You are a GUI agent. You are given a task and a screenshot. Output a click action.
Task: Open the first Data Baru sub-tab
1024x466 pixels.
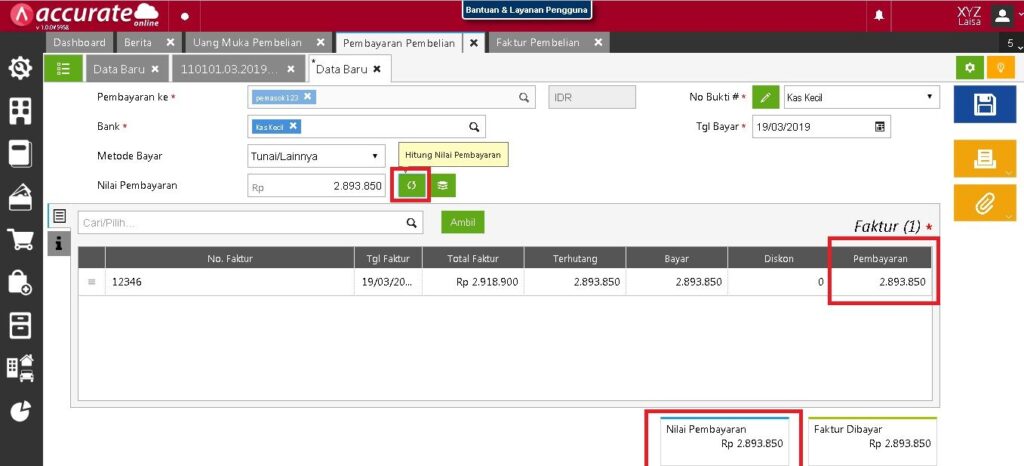[119, 69]
